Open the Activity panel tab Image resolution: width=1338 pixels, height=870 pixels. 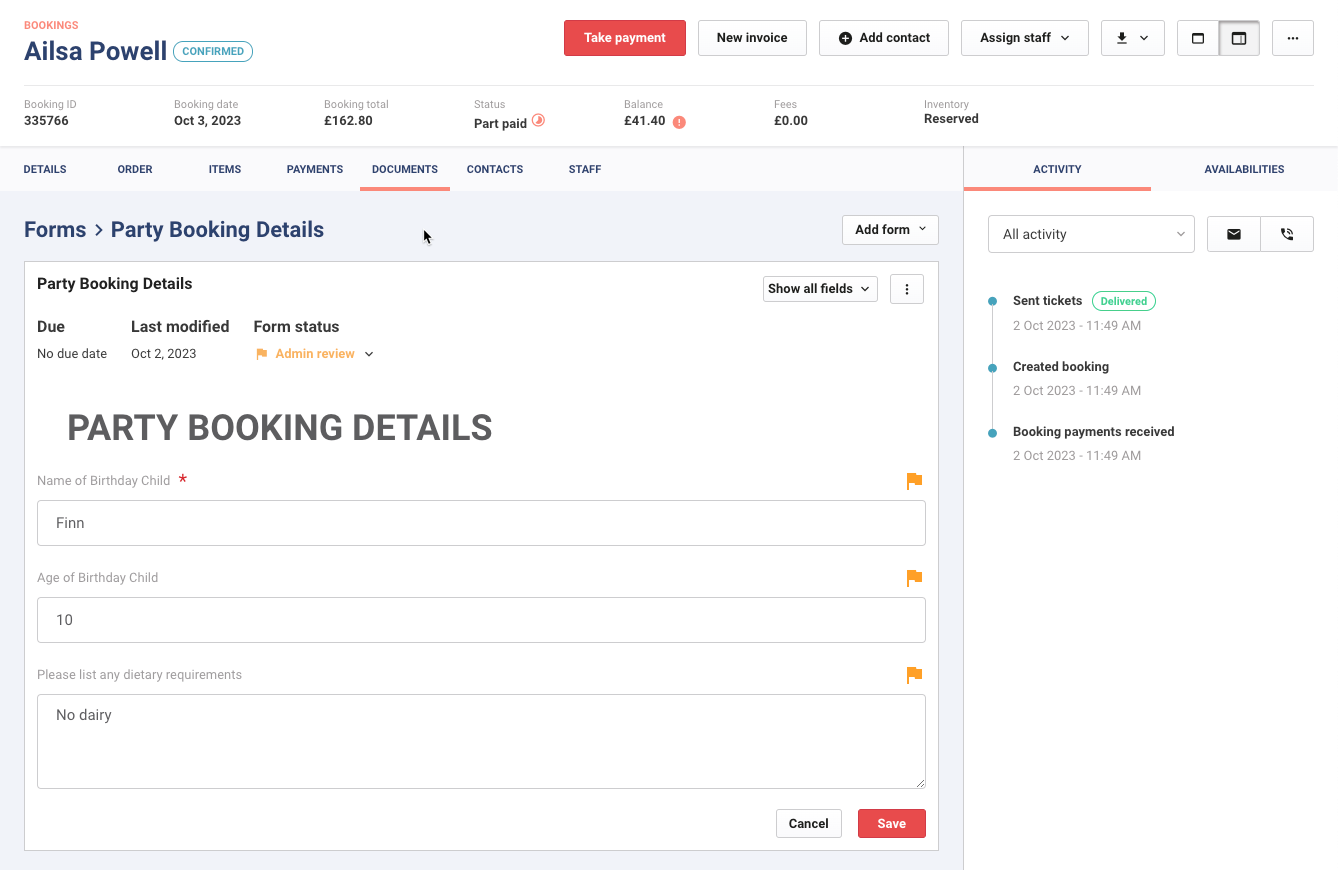(x=1057, y=169)
